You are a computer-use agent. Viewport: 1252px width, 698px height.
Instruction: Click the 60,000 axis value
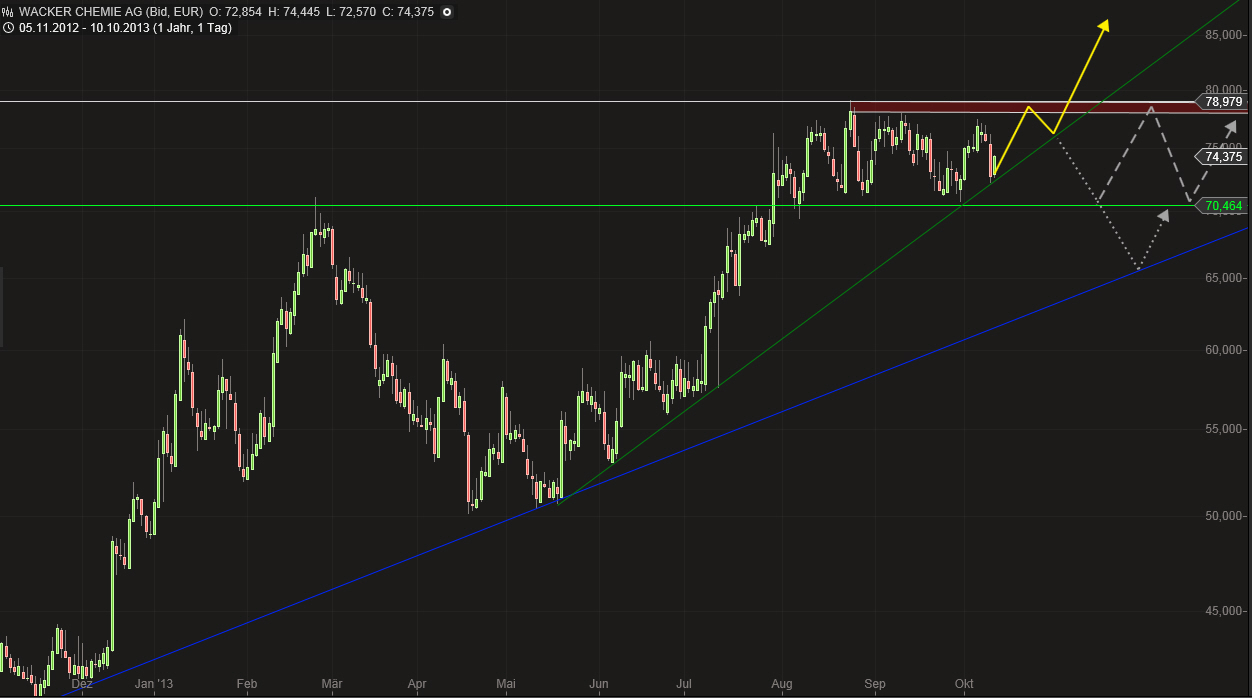click(x=1226, y=350)
